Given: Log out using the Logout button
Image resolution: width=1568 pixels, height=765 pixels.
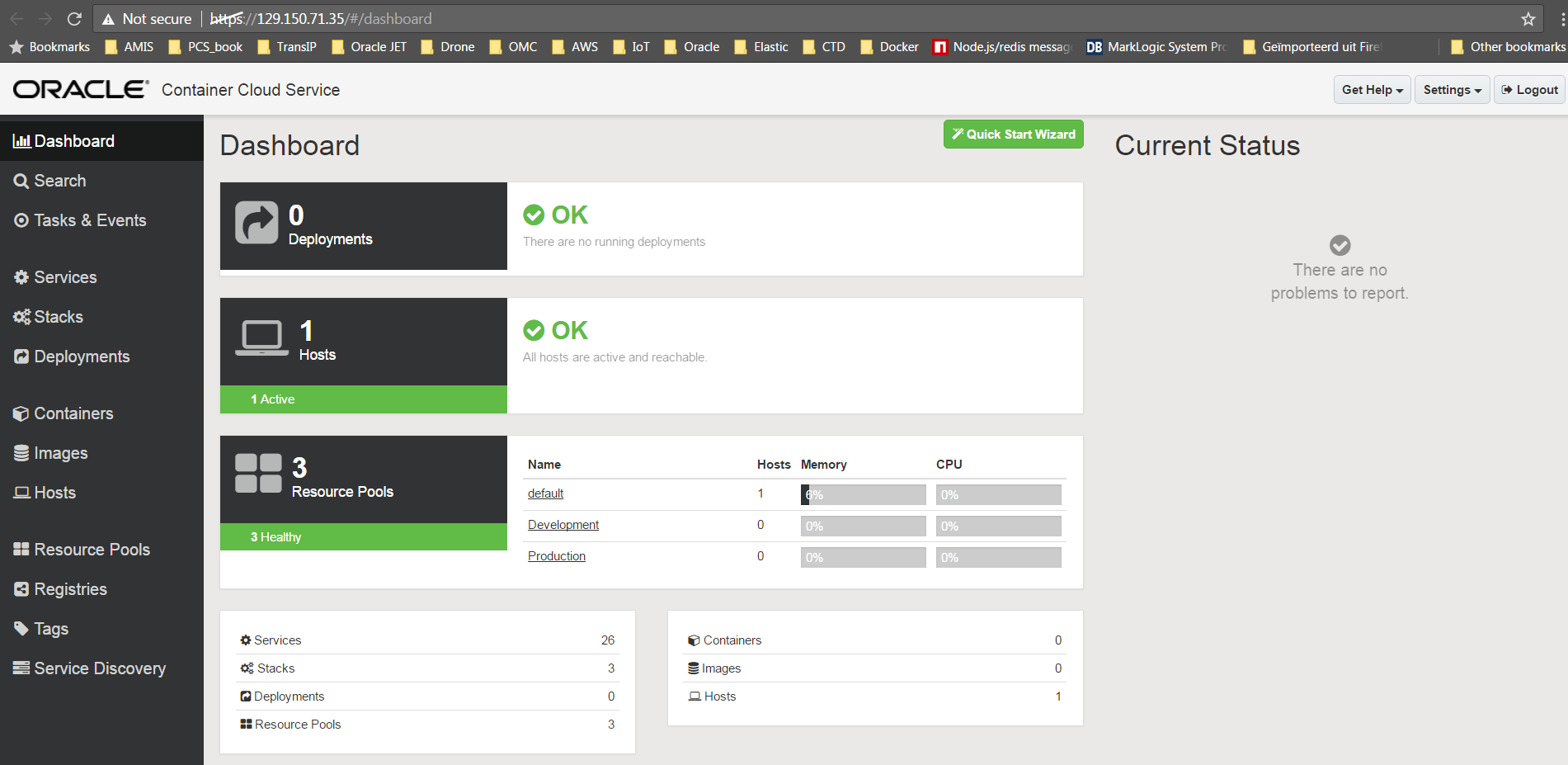Looking at the screenshot, I should pyautogui.click(x=1529, y=90).
